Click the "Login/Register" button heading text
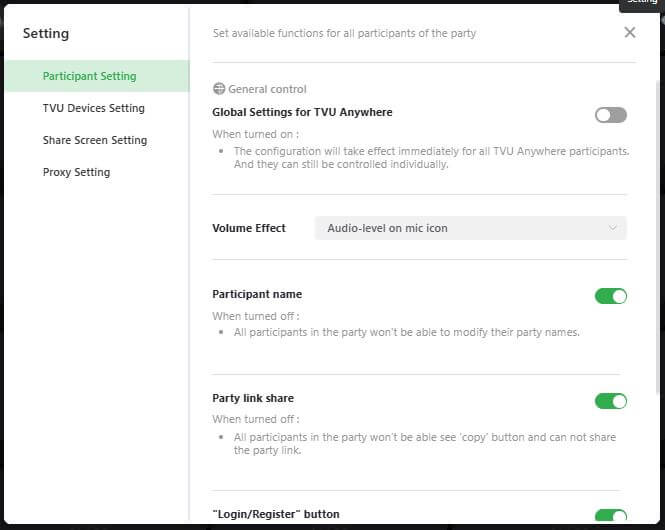 (x=276, y=514)
